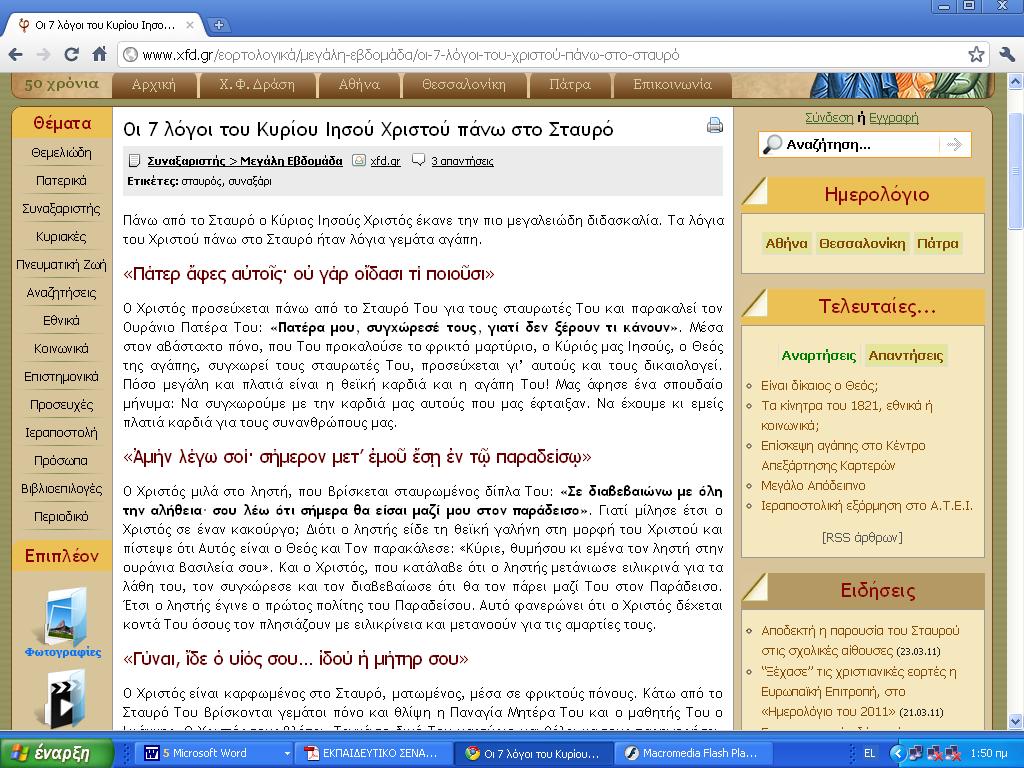Click the xfd.gr author icon
This screenshot has width=1024, height=768.
coord(359,160)
